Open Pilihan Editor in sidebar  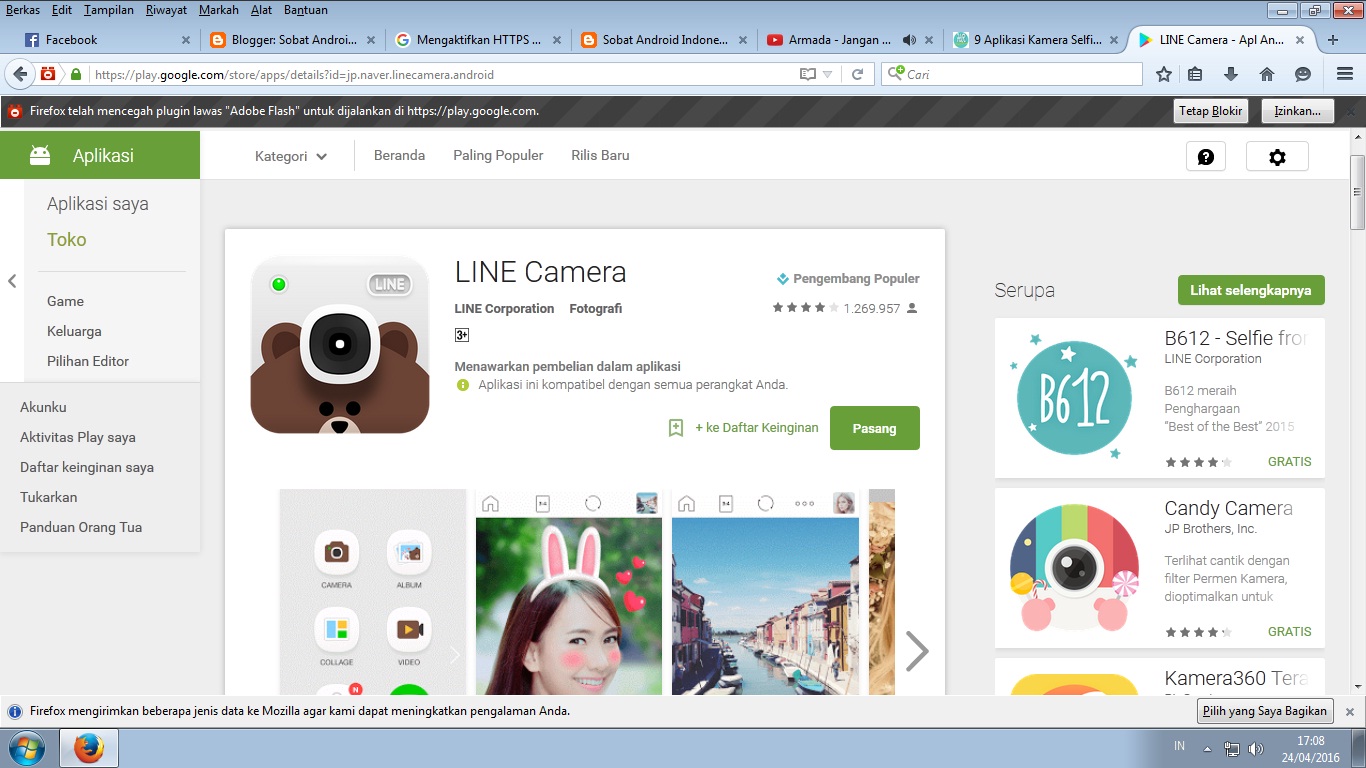(x=88, y=361)
